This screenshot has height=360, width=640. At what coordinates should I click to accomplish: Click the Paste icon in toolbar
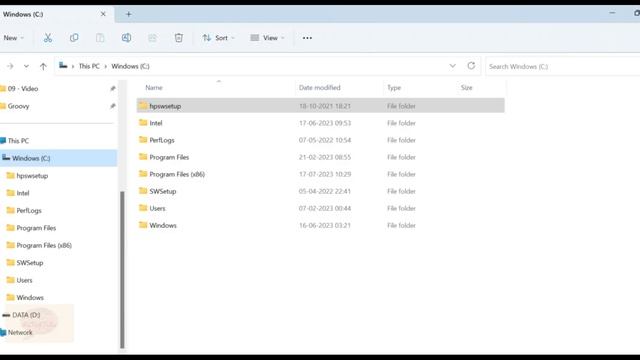[x=100, y=38]
